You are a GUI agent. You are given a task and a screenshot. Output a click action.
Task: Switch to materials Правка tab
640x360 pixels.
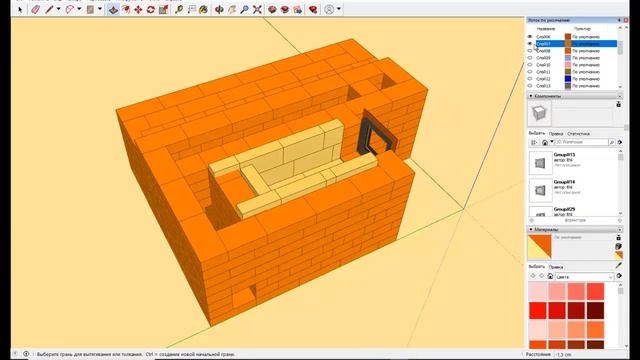(x=556, y=267)
